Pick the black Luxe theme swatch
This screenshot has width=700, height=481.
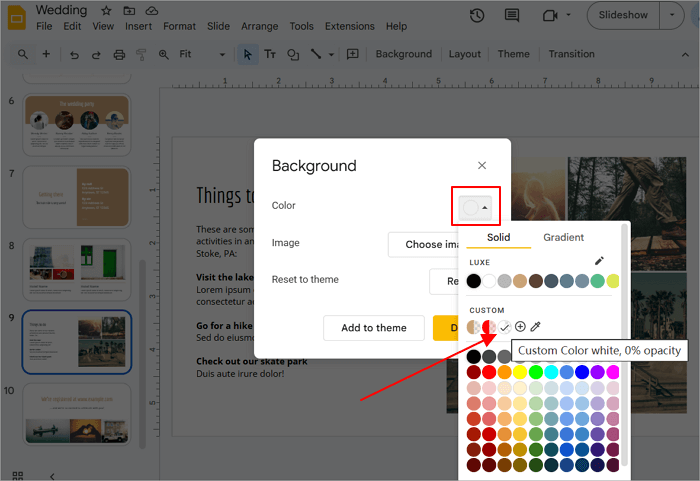pos(474,281)
